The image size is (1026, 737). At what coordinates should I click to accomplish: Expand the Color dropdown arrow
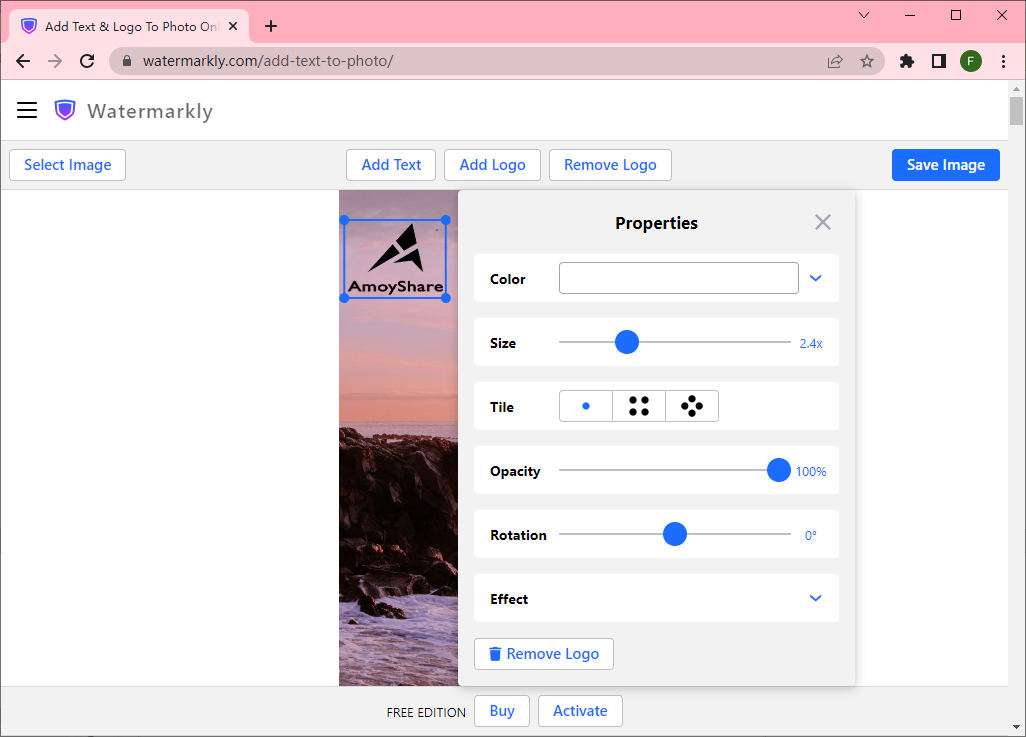815,278
